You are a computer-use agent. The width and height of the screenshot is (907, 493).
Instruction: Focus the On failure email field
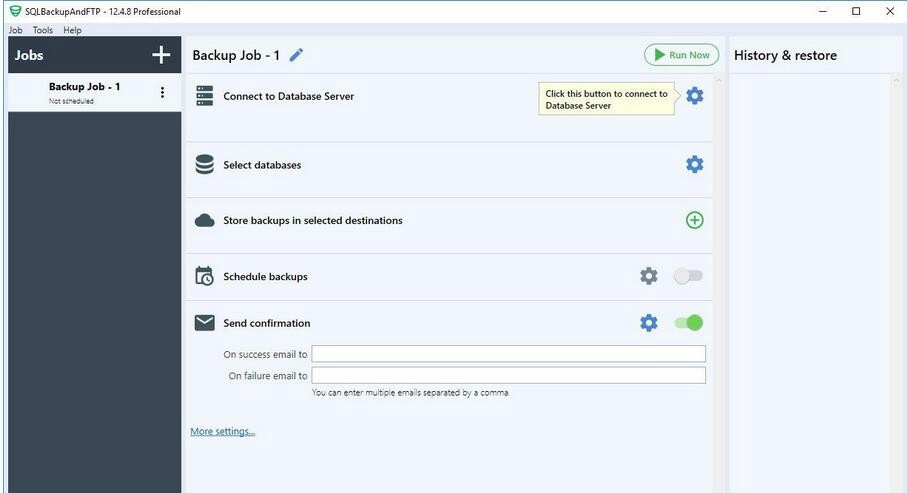508,375
